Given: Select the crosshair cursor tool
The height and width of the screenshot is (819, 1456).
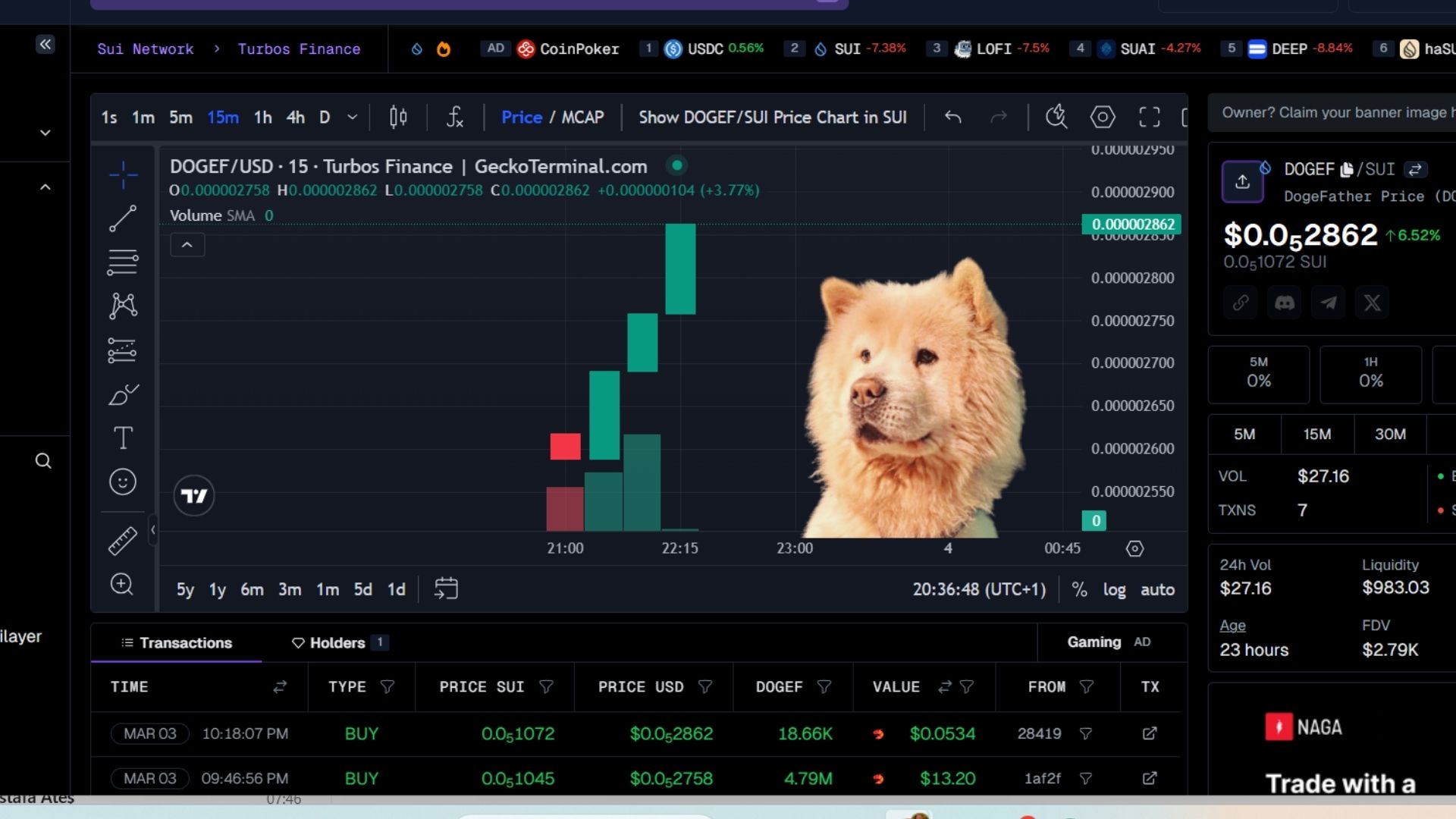Looking at the screenshot, I should (x=123, y=174).
